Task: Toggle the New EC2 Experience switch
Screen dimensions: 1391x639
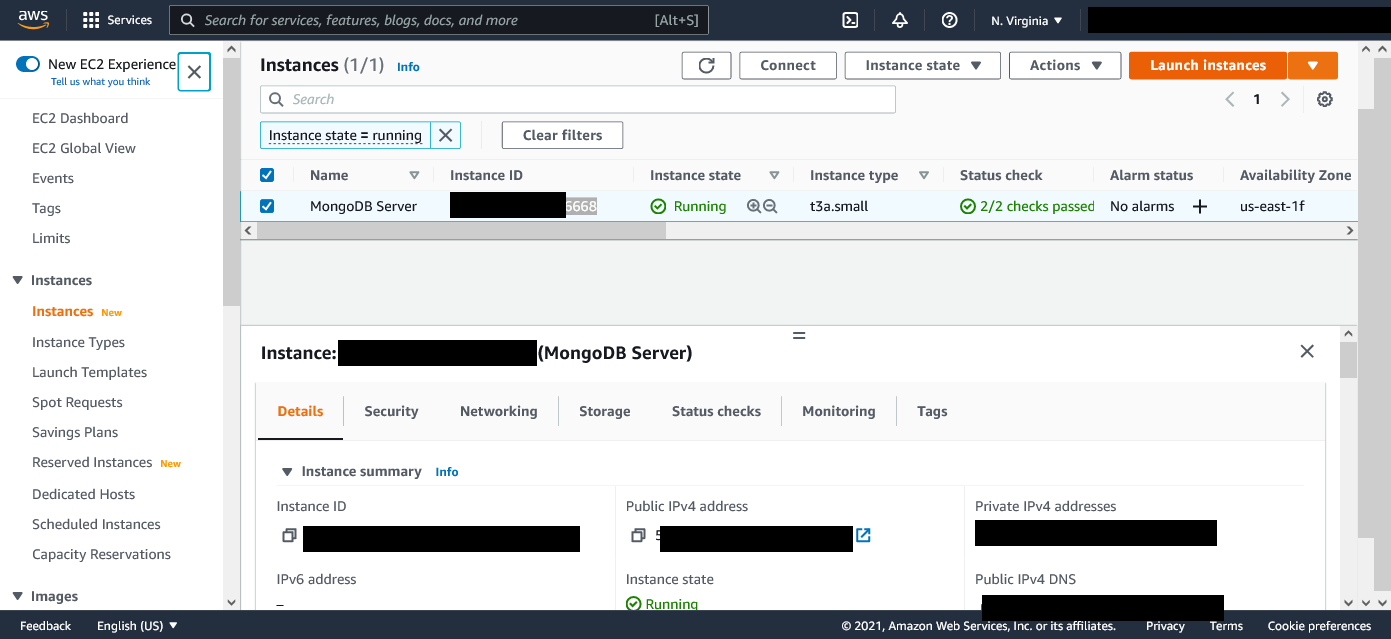Action: [28, 64]
